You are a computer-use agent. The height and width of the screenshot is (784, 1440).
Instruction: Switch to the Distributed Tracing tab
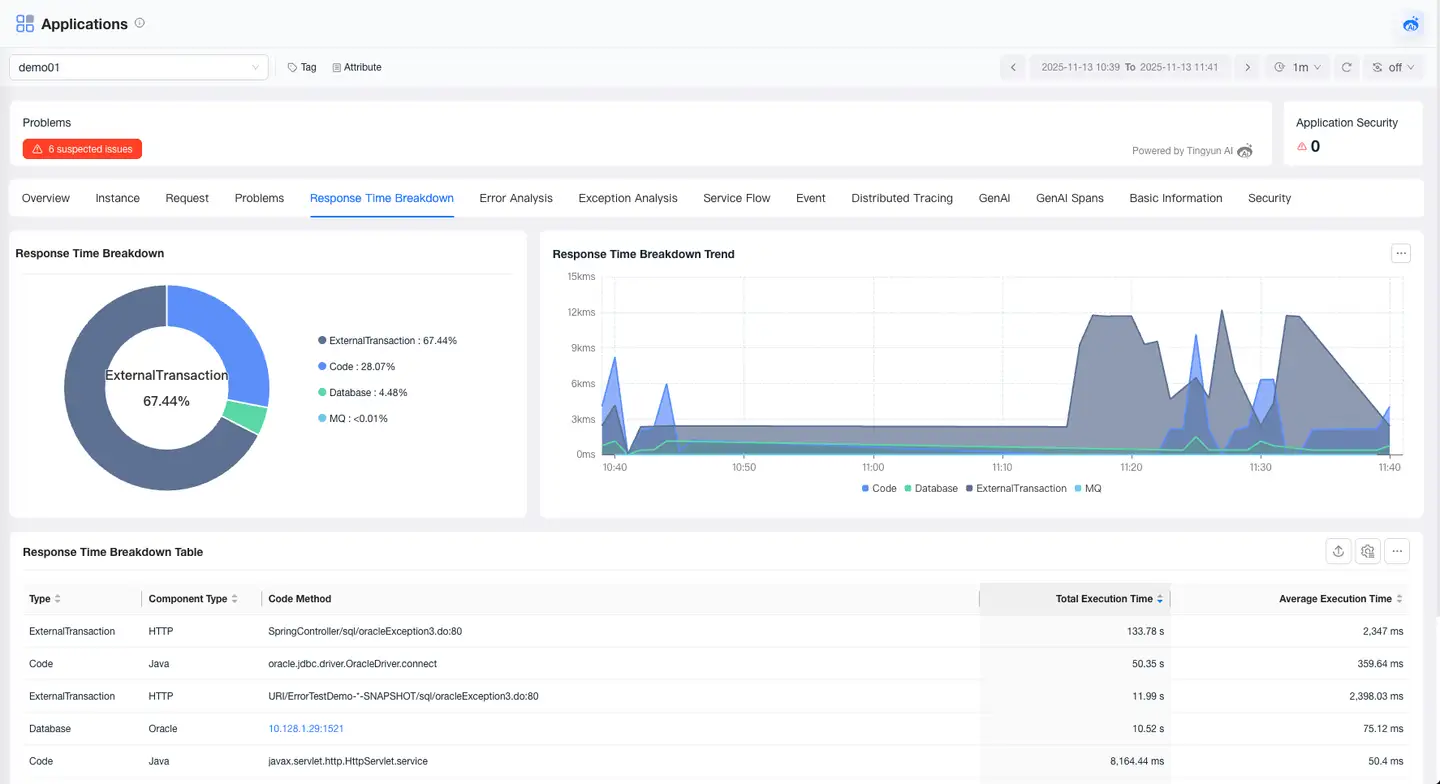(x=901, y=198)
